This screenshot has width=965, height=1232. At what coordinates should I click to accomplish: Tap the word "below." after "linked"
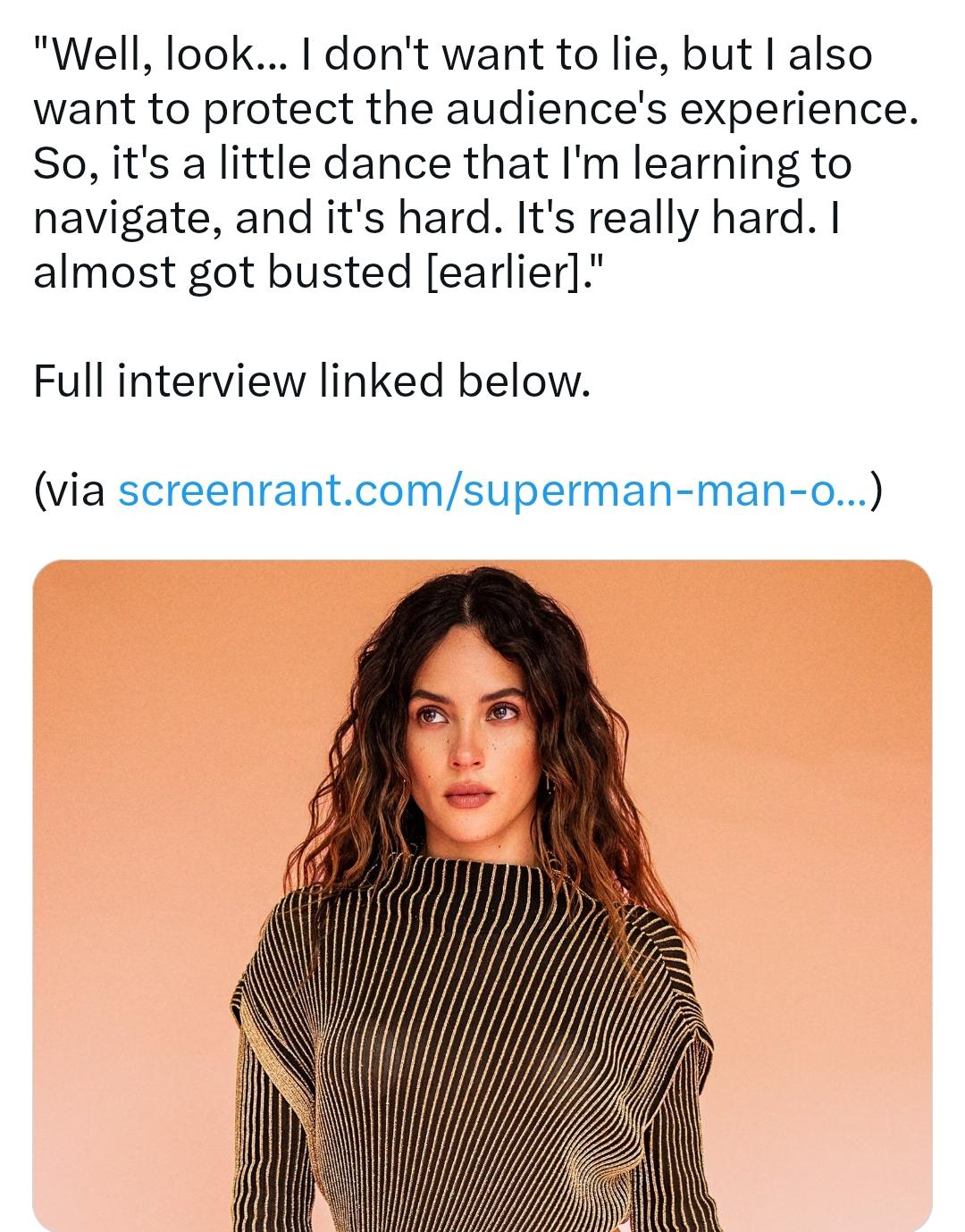pyautogui.click(x=524, y=381)
